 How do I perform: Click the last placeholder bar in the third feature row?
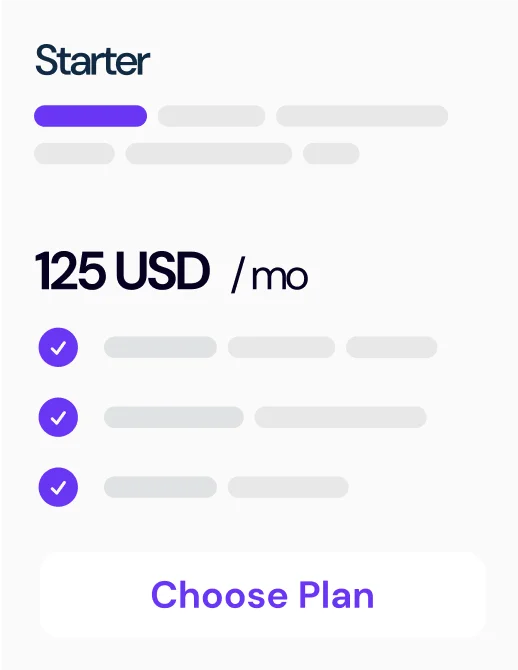pos(288,487)
